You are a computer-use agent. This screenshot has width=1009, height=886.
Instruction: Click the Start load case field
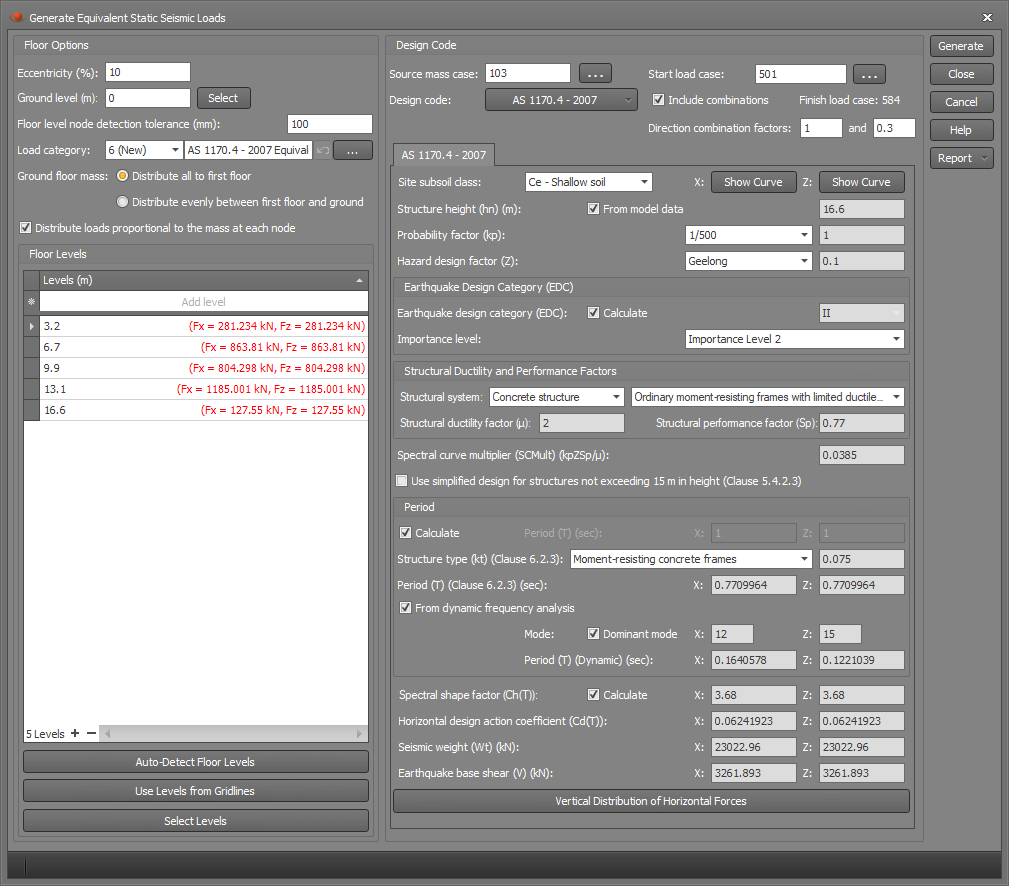click(x=801, y=74)
